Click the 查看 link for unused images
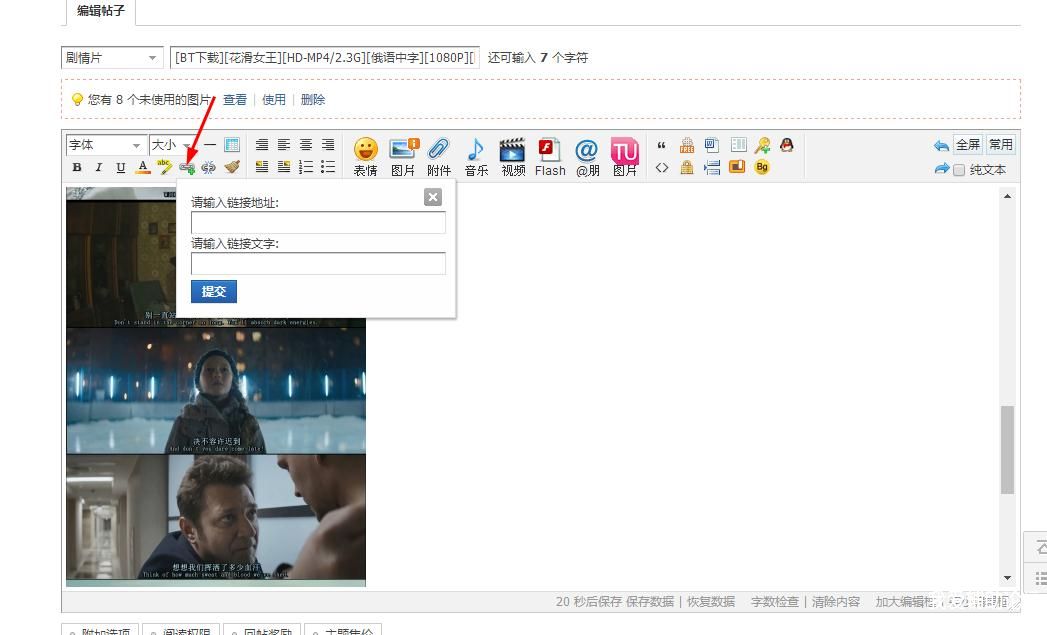This screenshot has width=1047, height=635. point(234,100)
